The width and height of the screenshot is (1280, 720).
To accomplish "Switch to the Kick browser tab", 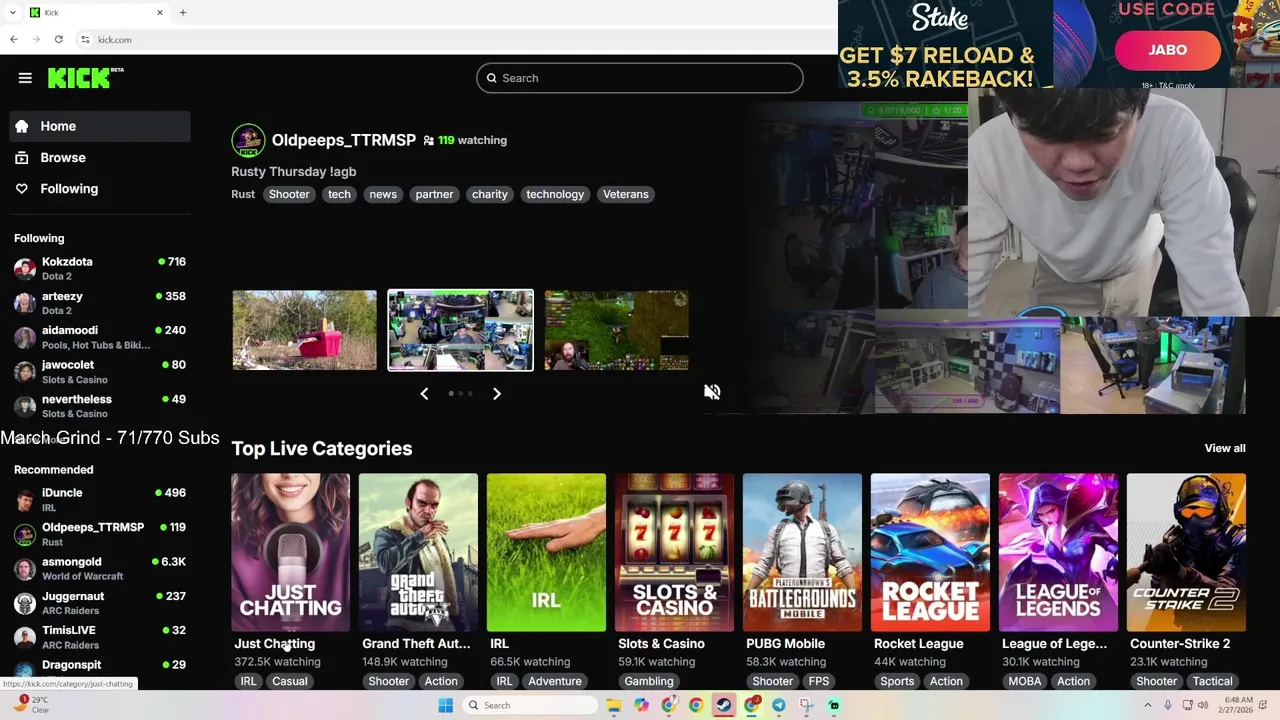I will tap(97, 12).
